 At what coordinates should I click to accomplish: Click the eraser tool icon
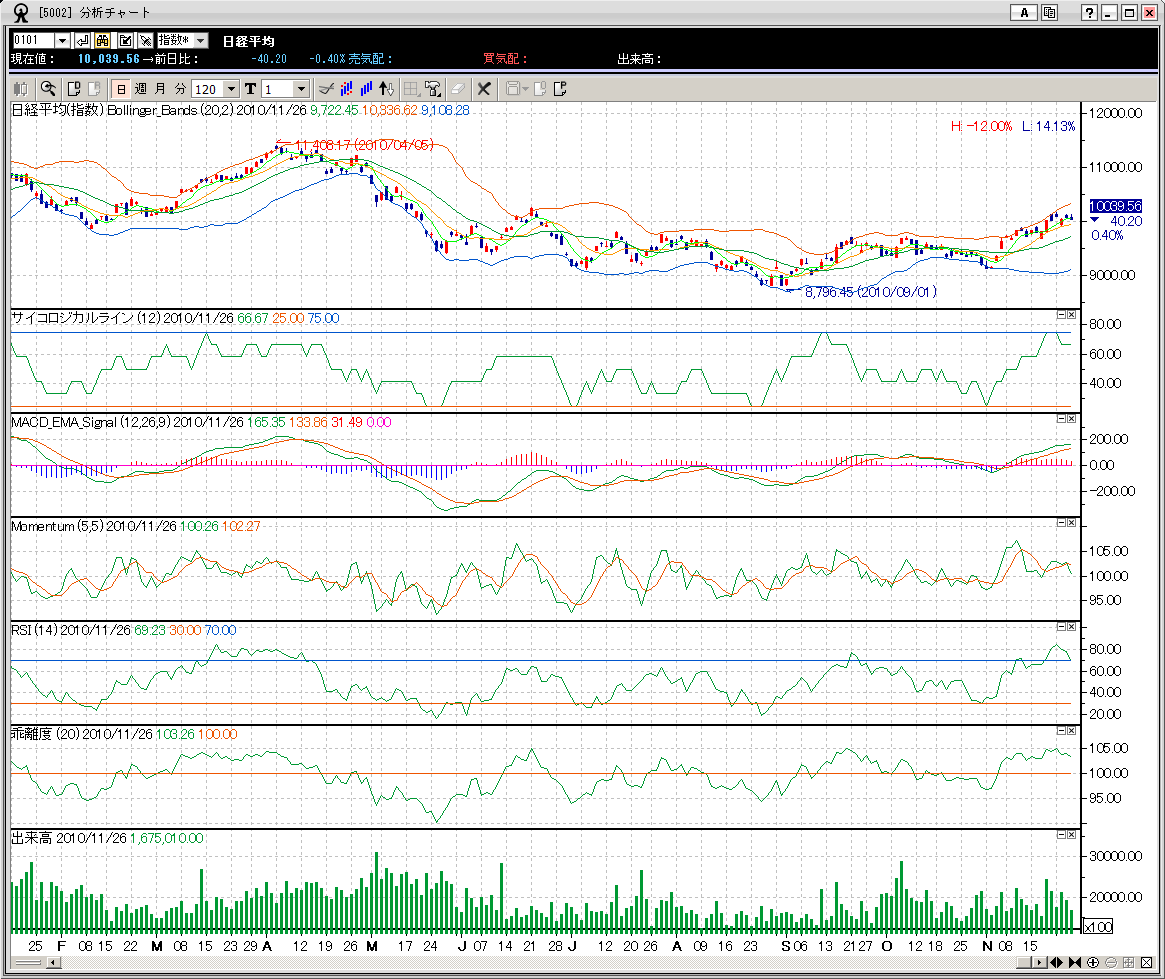(457, 89)
